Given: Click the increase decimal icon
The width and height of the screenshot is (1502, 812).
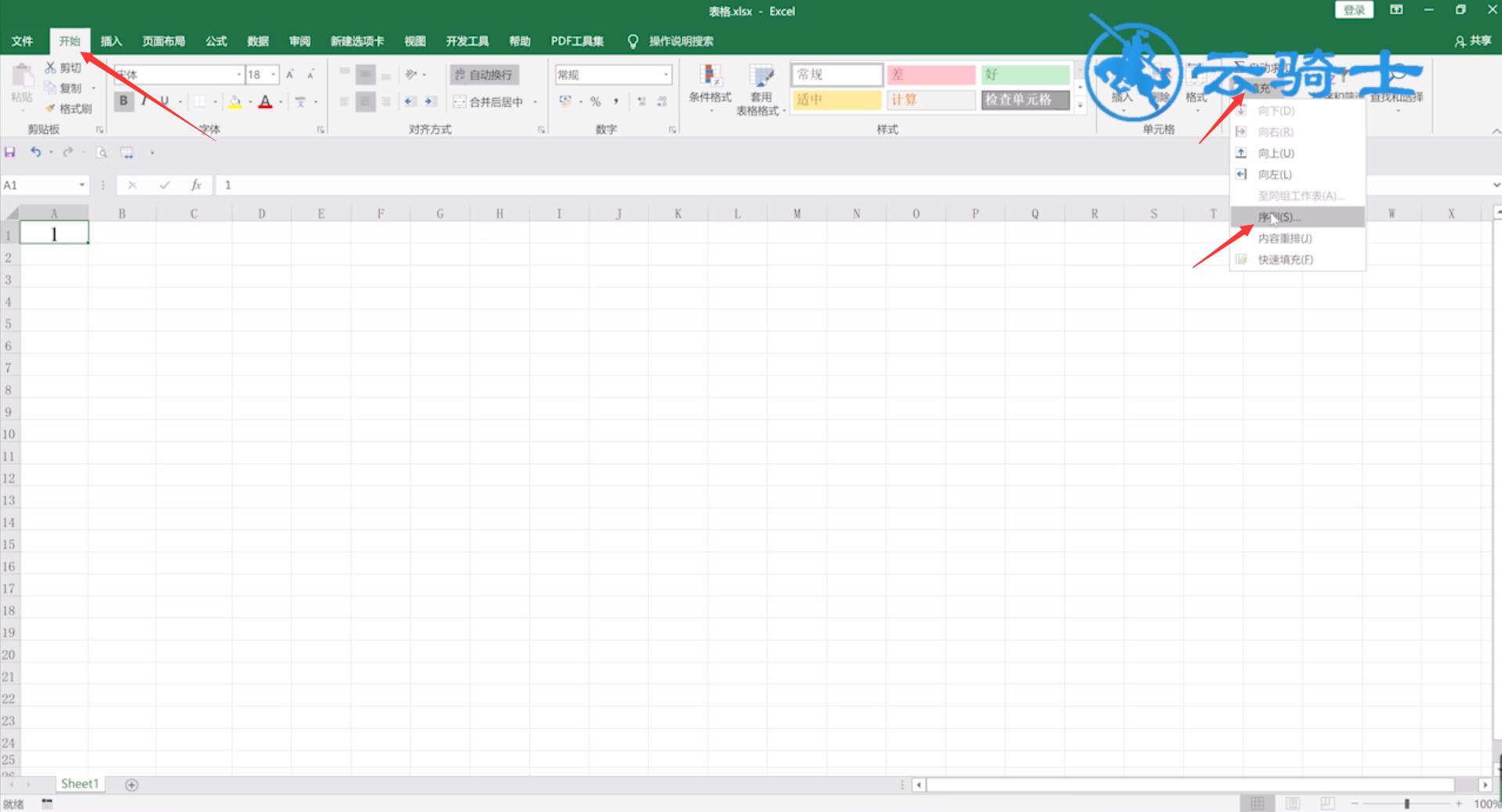Looking at the screenshot, I should (x=642, y=101).
